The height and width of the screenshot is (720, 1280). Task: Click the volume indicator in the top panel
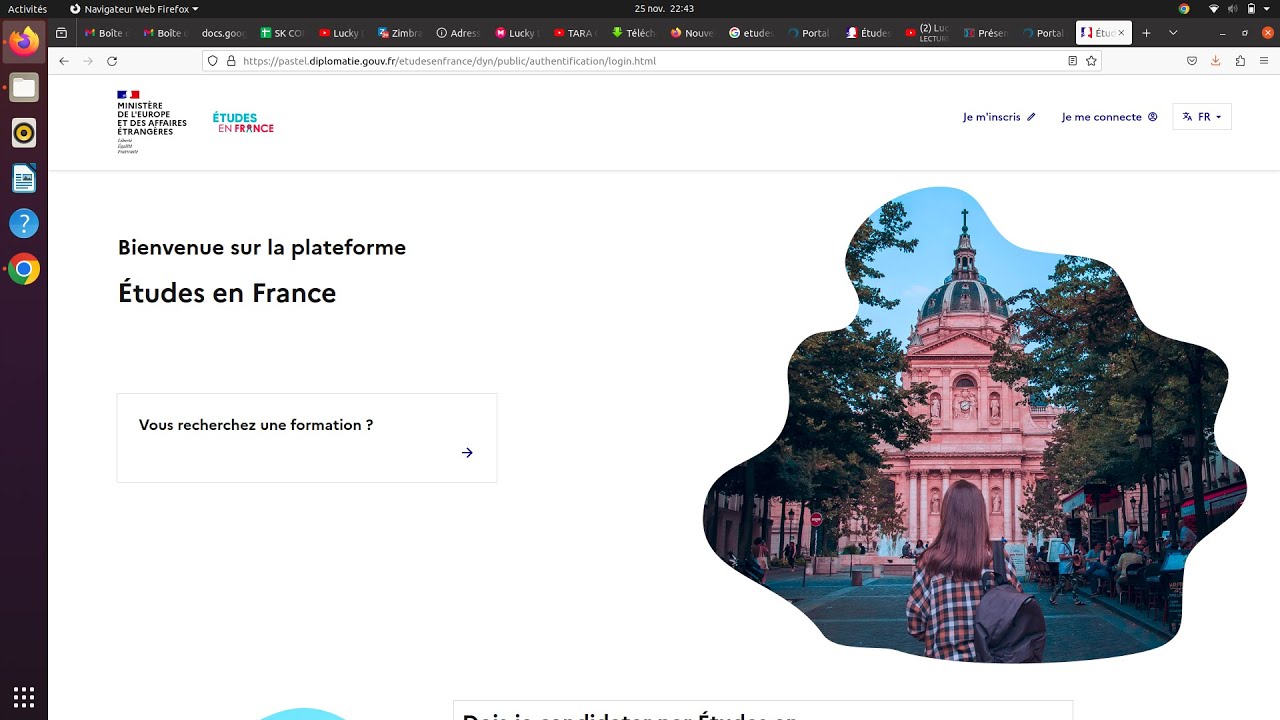tap(1233, 9)
